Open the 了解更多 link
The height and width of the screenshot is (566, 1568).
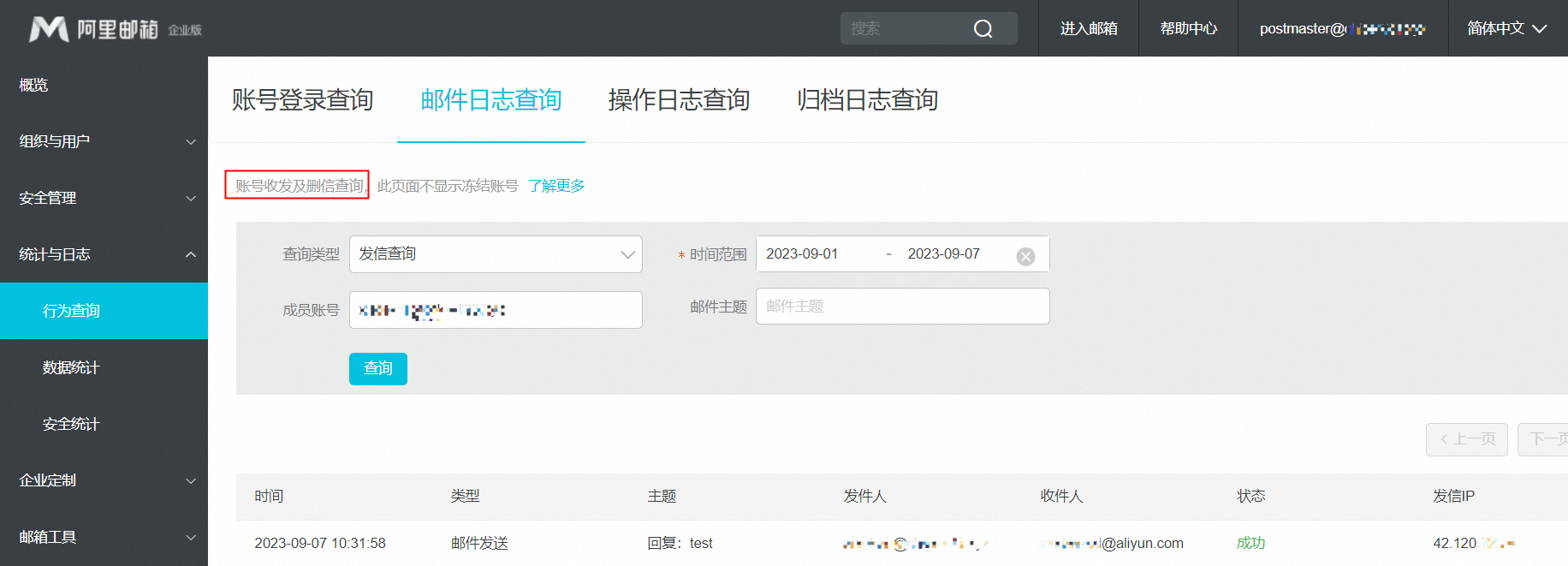point(555,186)
